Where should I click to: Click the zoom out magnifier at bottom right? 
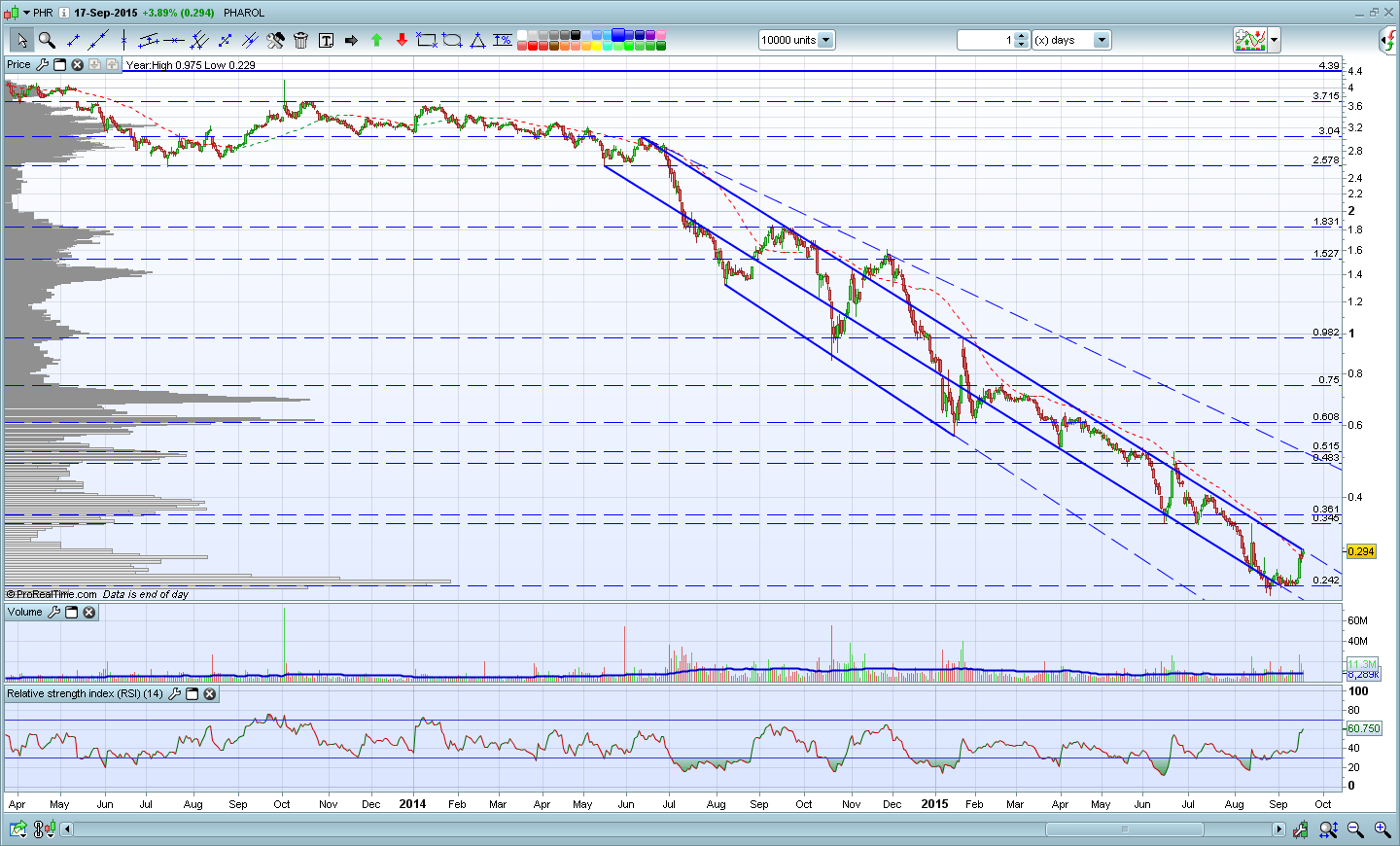pos(1354,829)
